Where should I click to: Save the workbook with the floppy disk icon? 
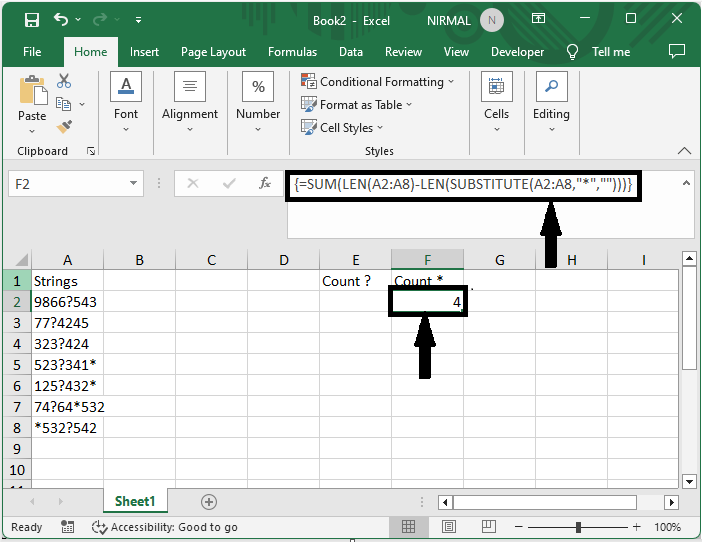[x=32, y=20]
